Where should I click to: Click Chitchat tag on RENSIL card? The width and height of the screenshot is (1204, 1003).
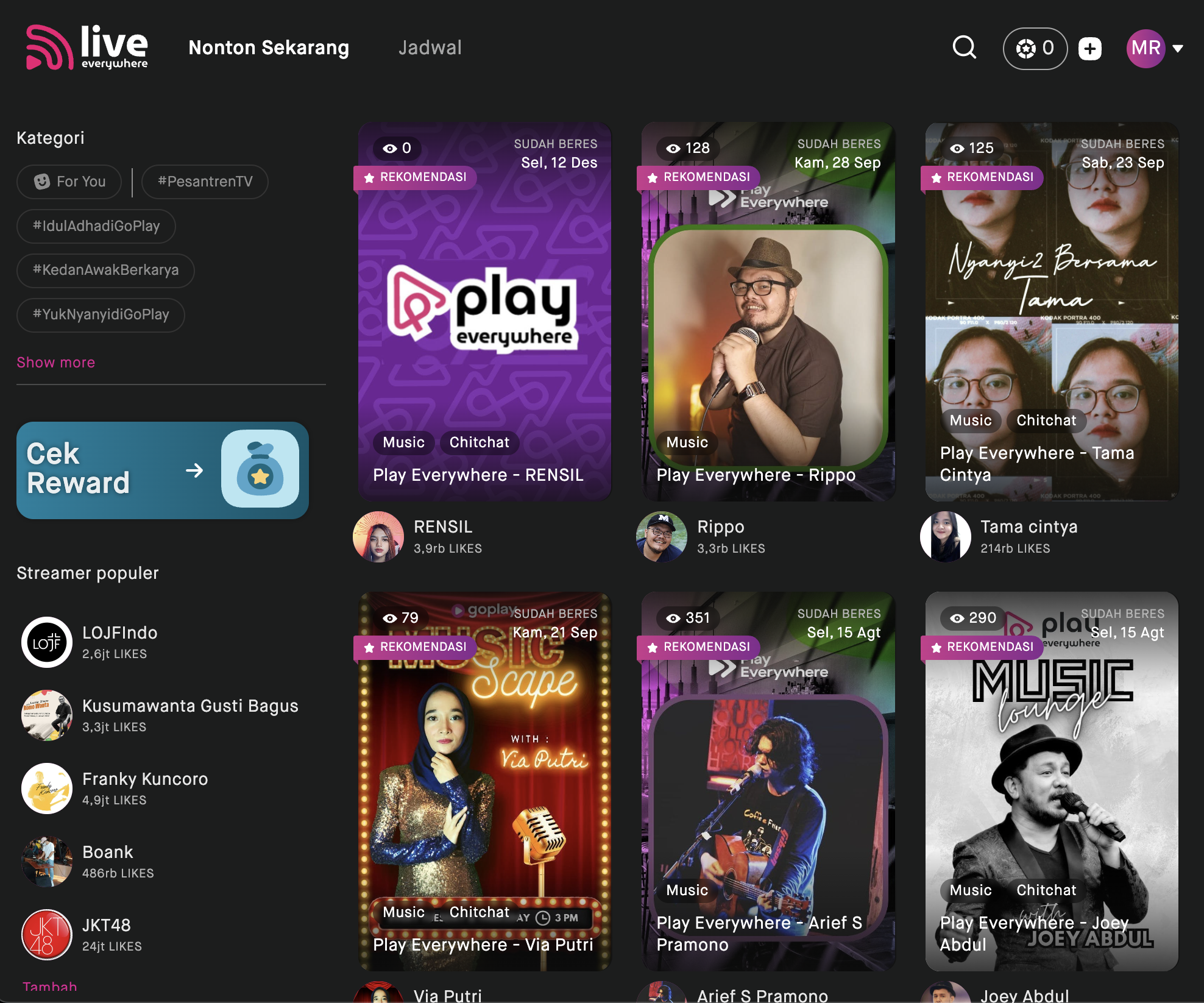point(479,442)
